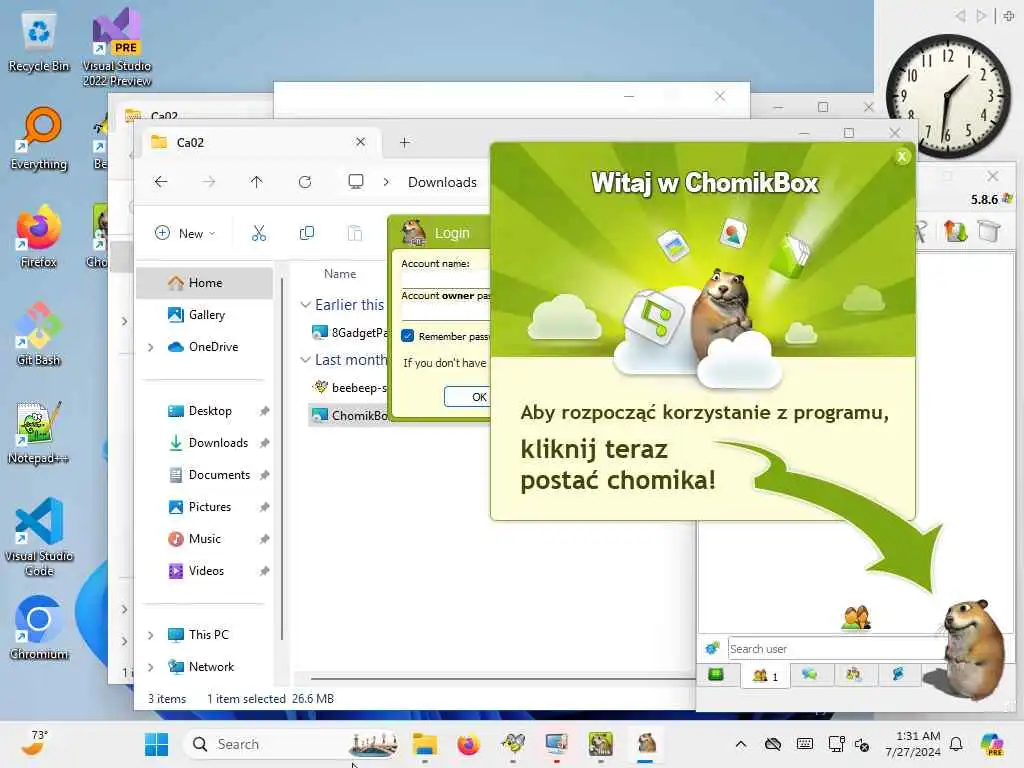
Task: Open the Windows Start menu
Action: 156,744
